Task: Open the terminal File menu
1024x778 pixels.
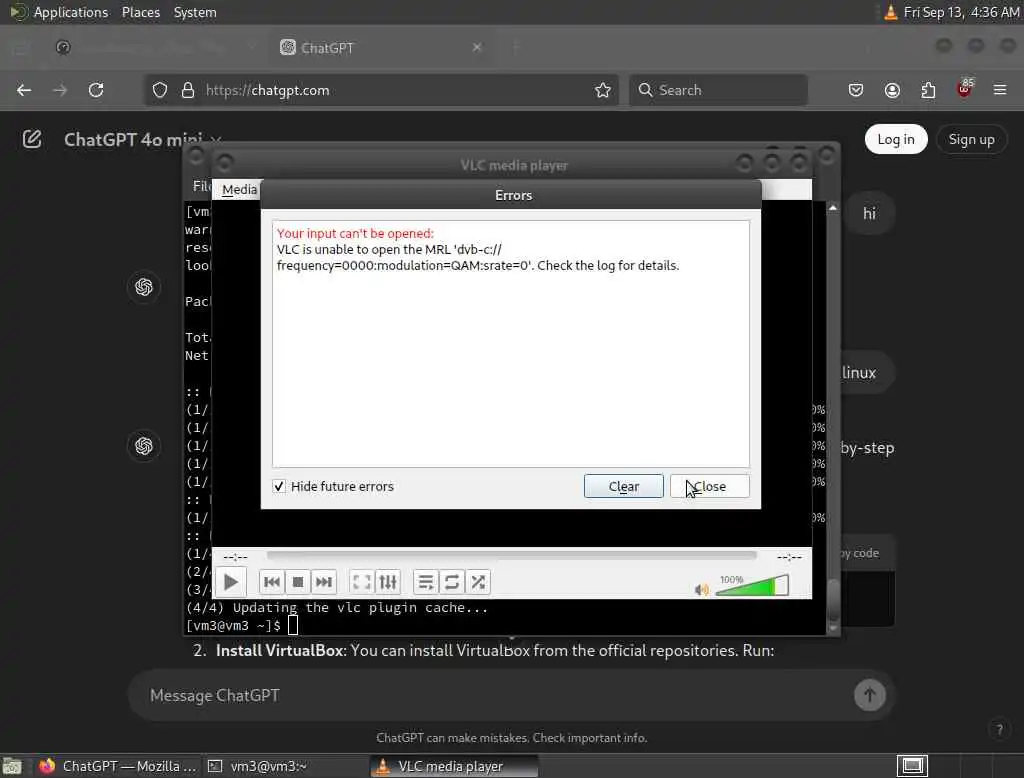Action: click(201, 186)
